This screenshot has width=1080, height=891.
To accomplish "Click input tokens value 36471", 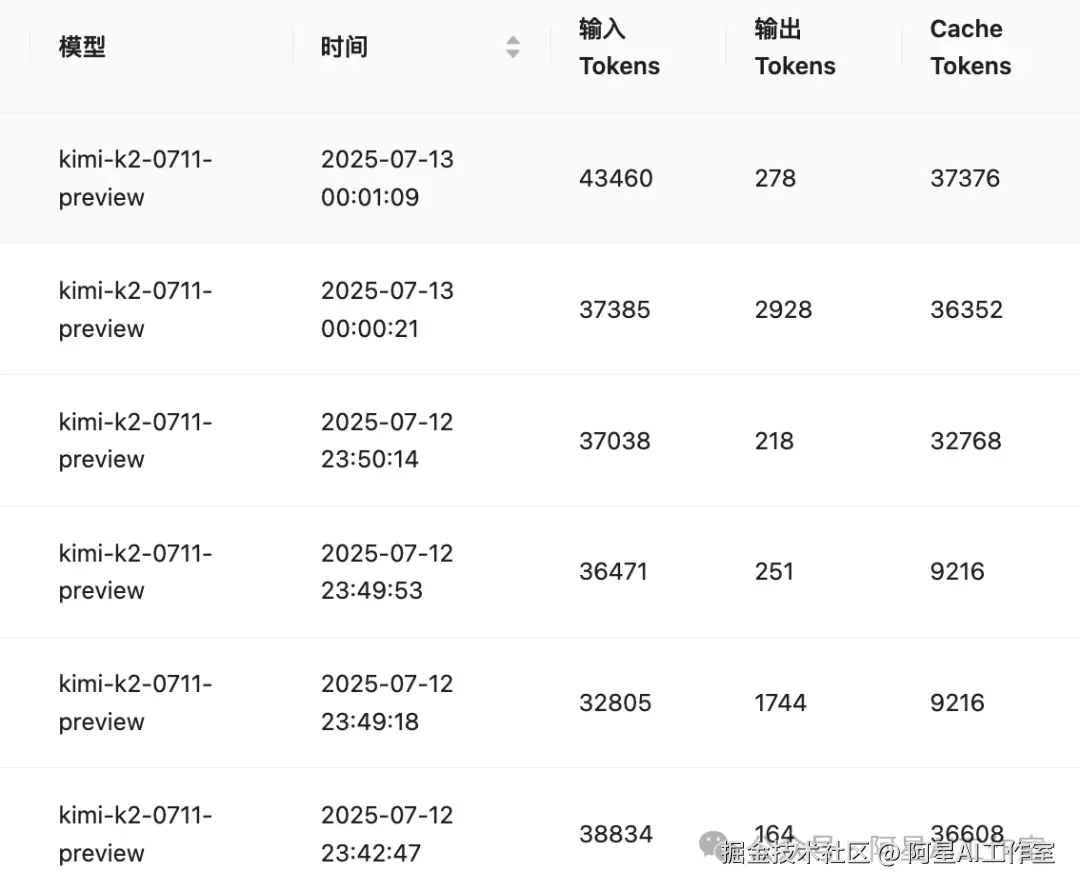I will point(613,572).
